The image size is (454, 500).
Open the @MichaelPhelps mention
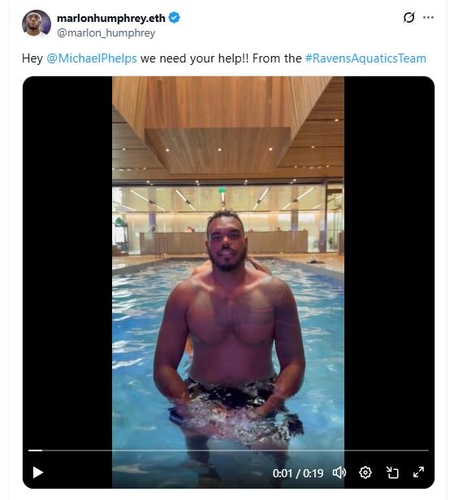[92, 58]
